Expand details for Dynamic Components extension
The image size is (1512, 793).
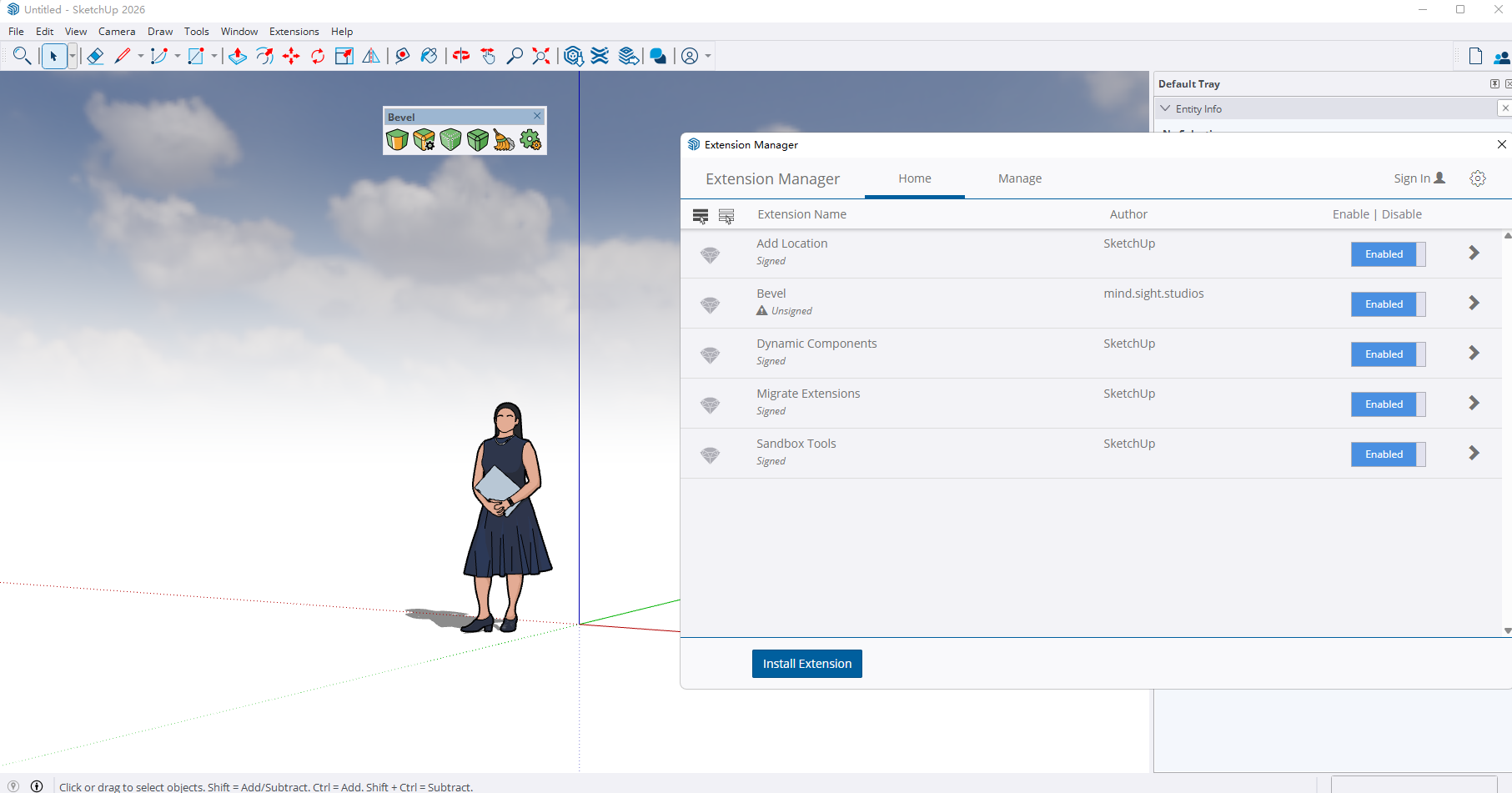tap(1474, 354)
